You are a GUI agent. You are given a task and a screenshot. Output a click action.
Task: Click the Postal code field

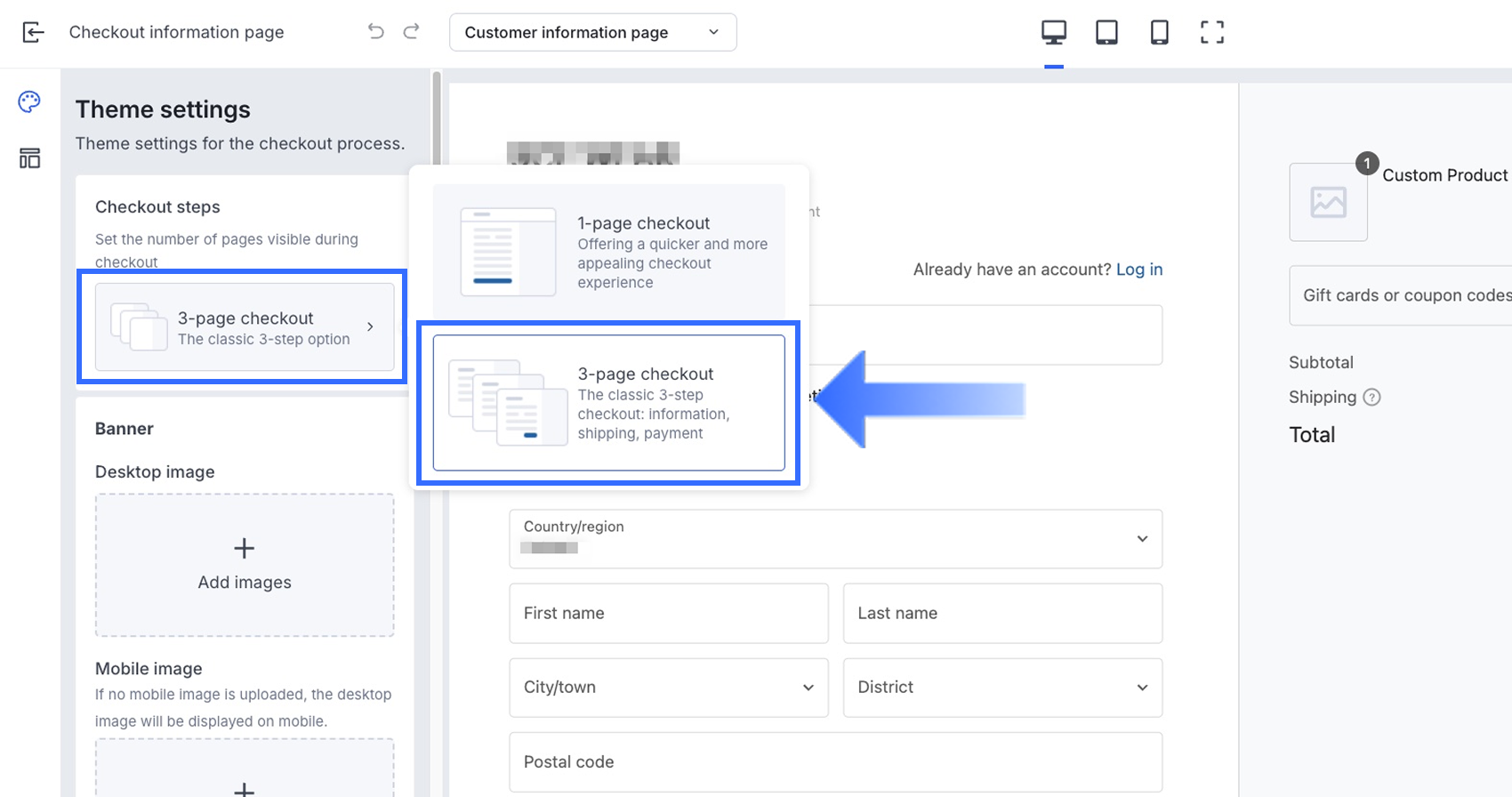[x=835, y=762]
